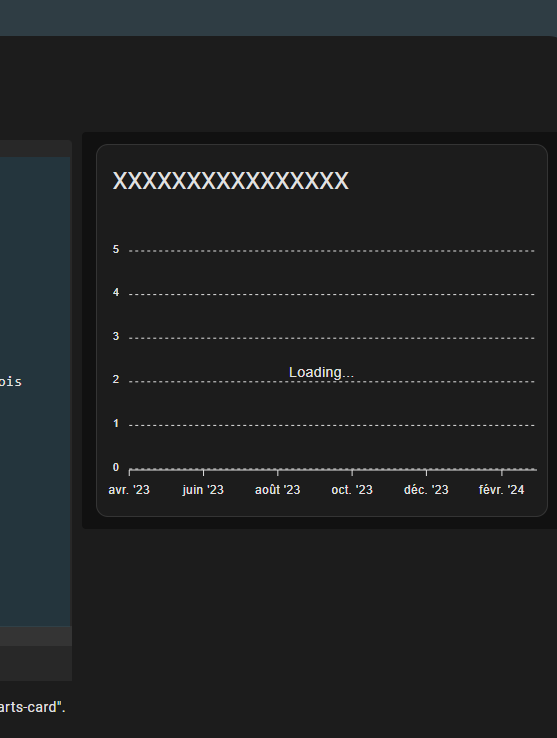This screenshot has height=738, width=557.
Task: Place cursor on code line ending 'ois'
Action: pos(11,382)
